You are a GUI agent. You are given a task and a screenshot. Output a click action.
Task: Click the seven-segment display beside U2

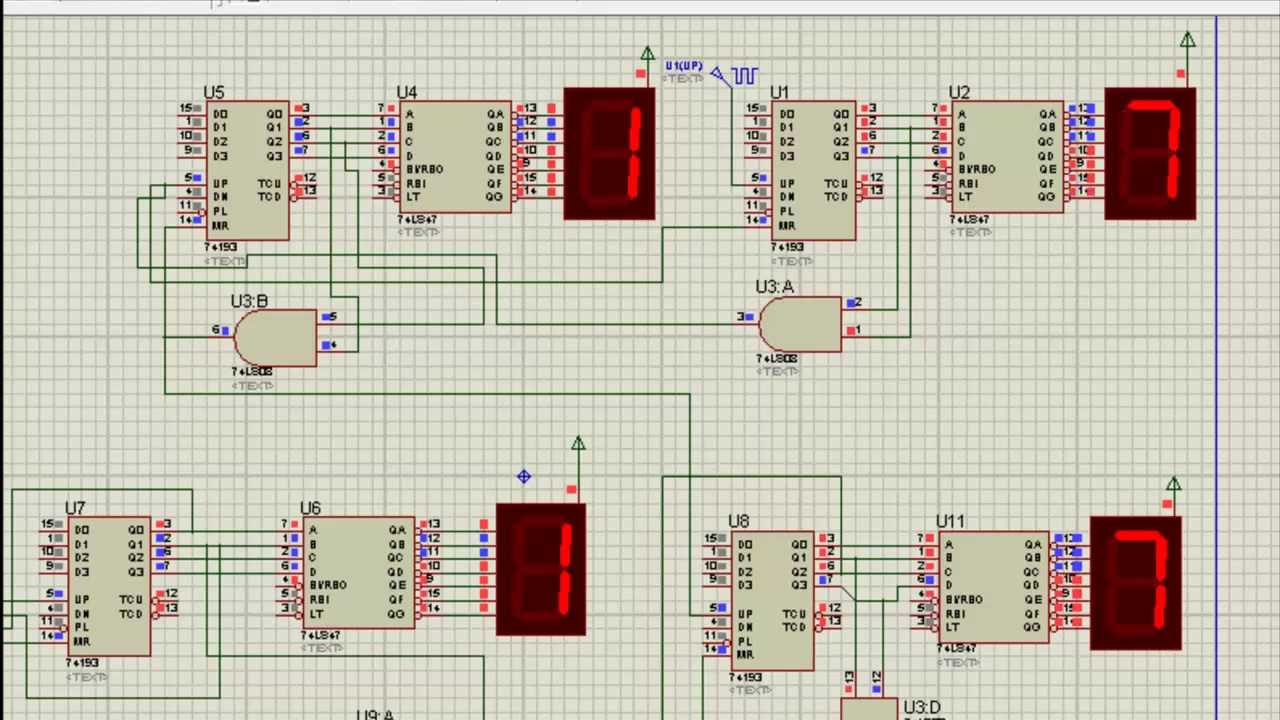click(x=1150, y=154)
